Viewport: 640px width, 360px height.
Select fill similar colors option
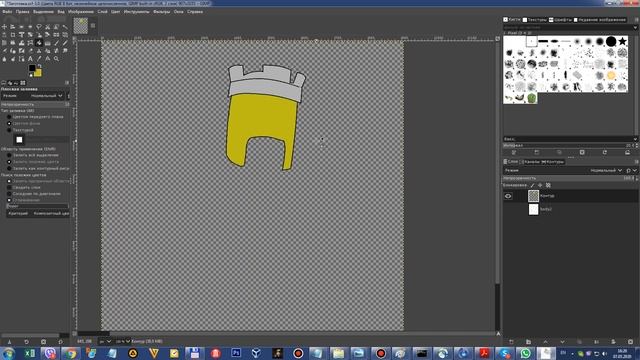pos(9,162)
